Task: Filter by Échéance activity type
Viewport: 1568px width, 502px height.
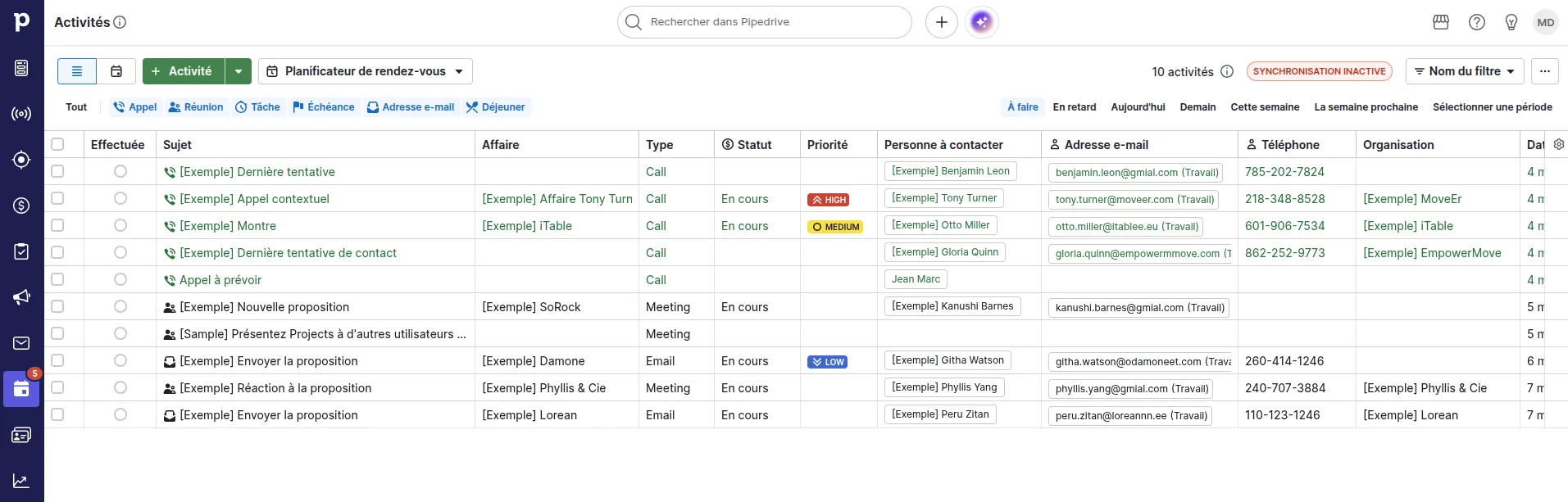Action: coord(324,107)
